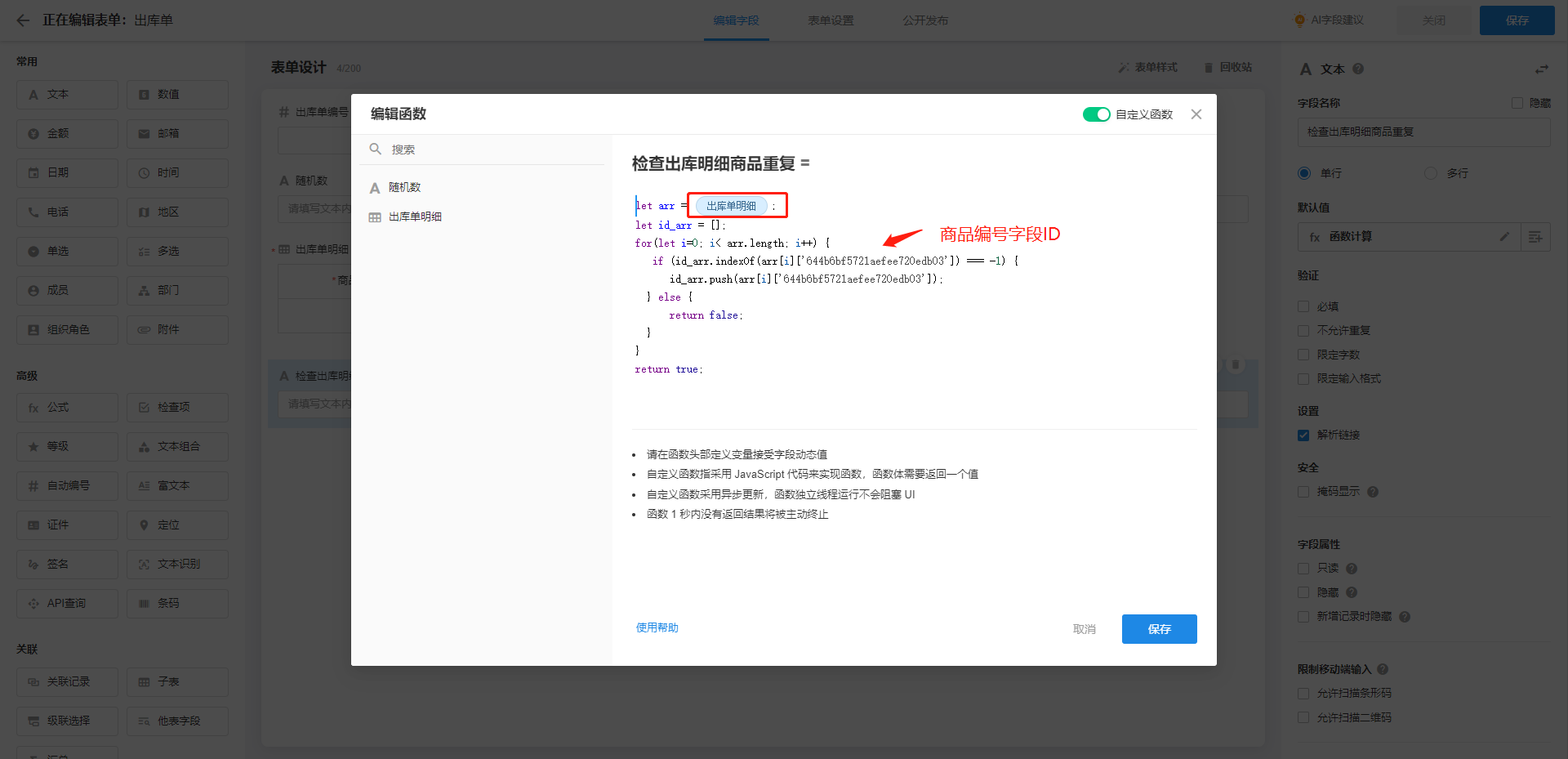
Task: Add a 富文本 field from the palette
Action: [177, 486]
